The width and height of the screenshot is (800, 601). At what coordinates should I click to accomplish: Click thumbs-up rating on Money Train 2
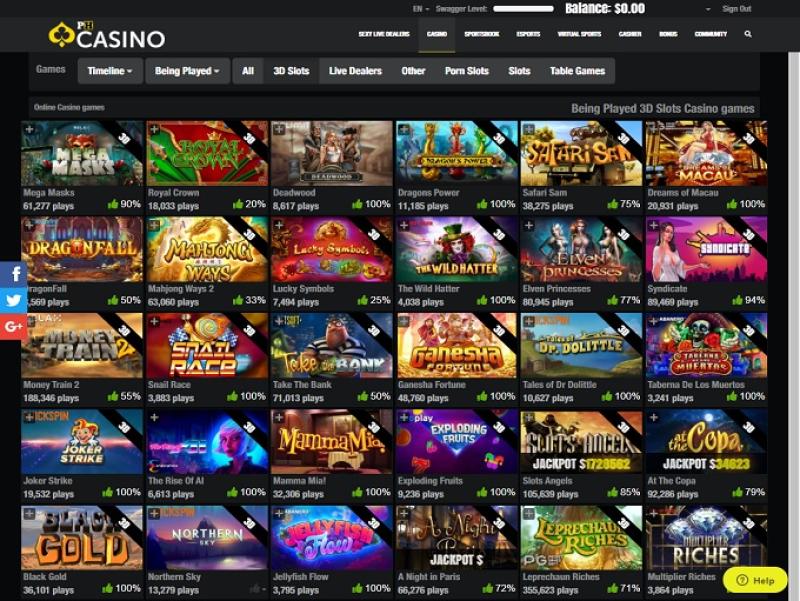[113, 396]
